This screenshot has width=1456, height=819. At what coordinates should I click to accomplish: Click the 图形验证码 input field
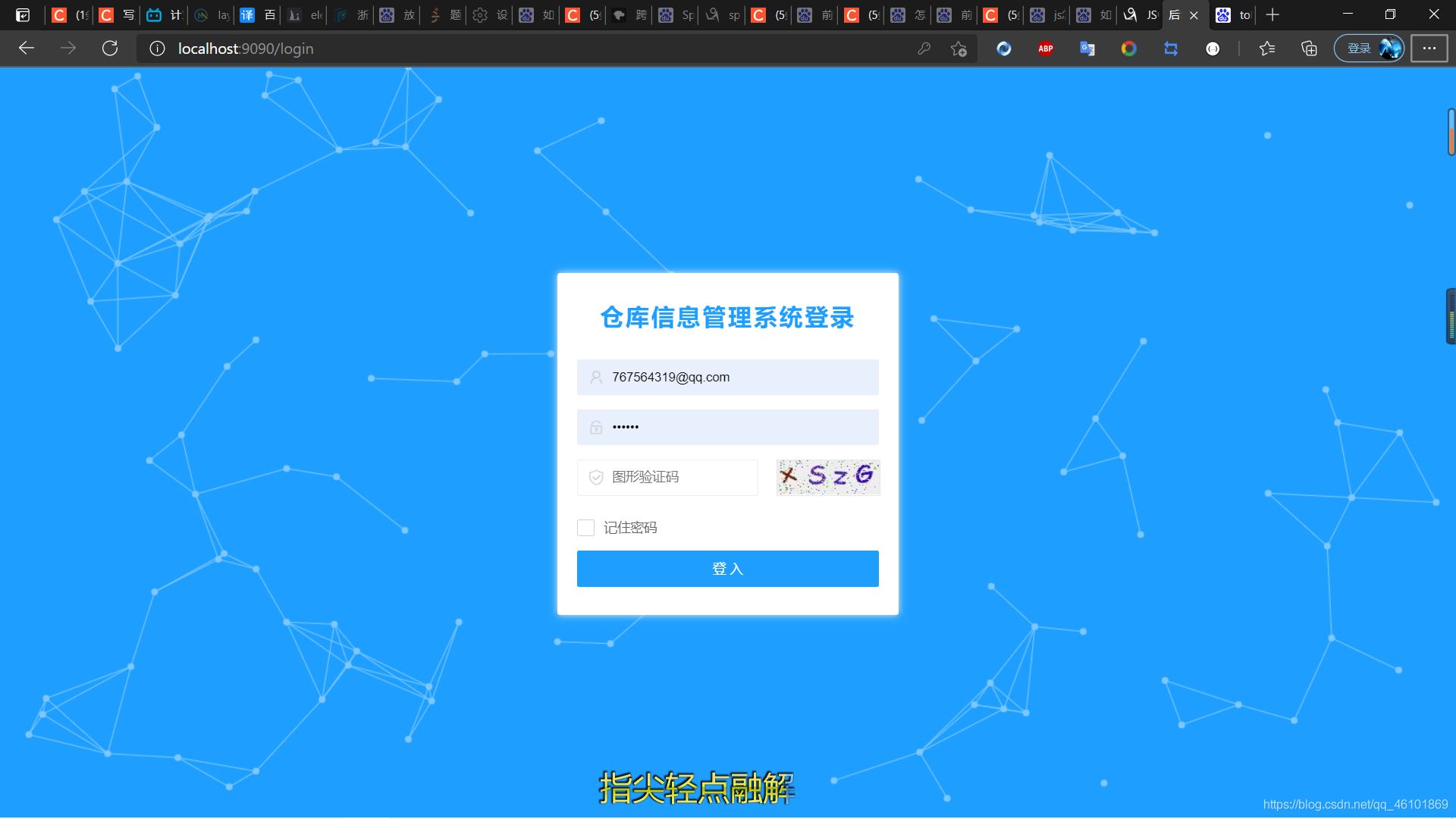667,477
